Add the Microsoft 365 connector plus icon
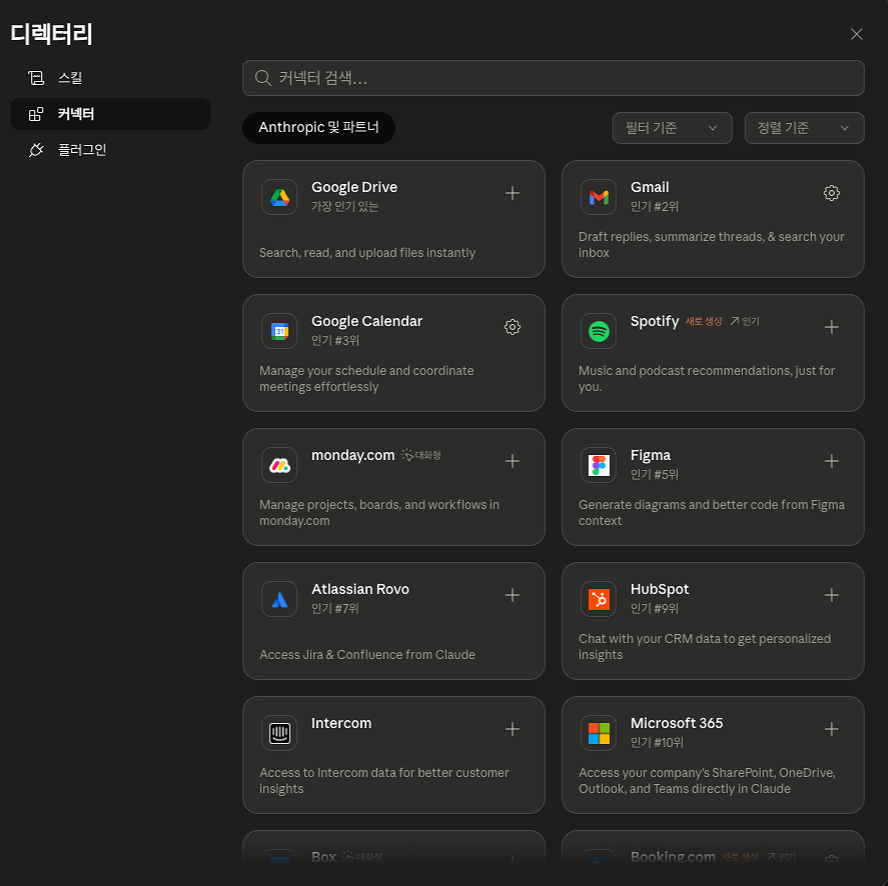This screenshot has width=888, height=886. tap(831, 729)
